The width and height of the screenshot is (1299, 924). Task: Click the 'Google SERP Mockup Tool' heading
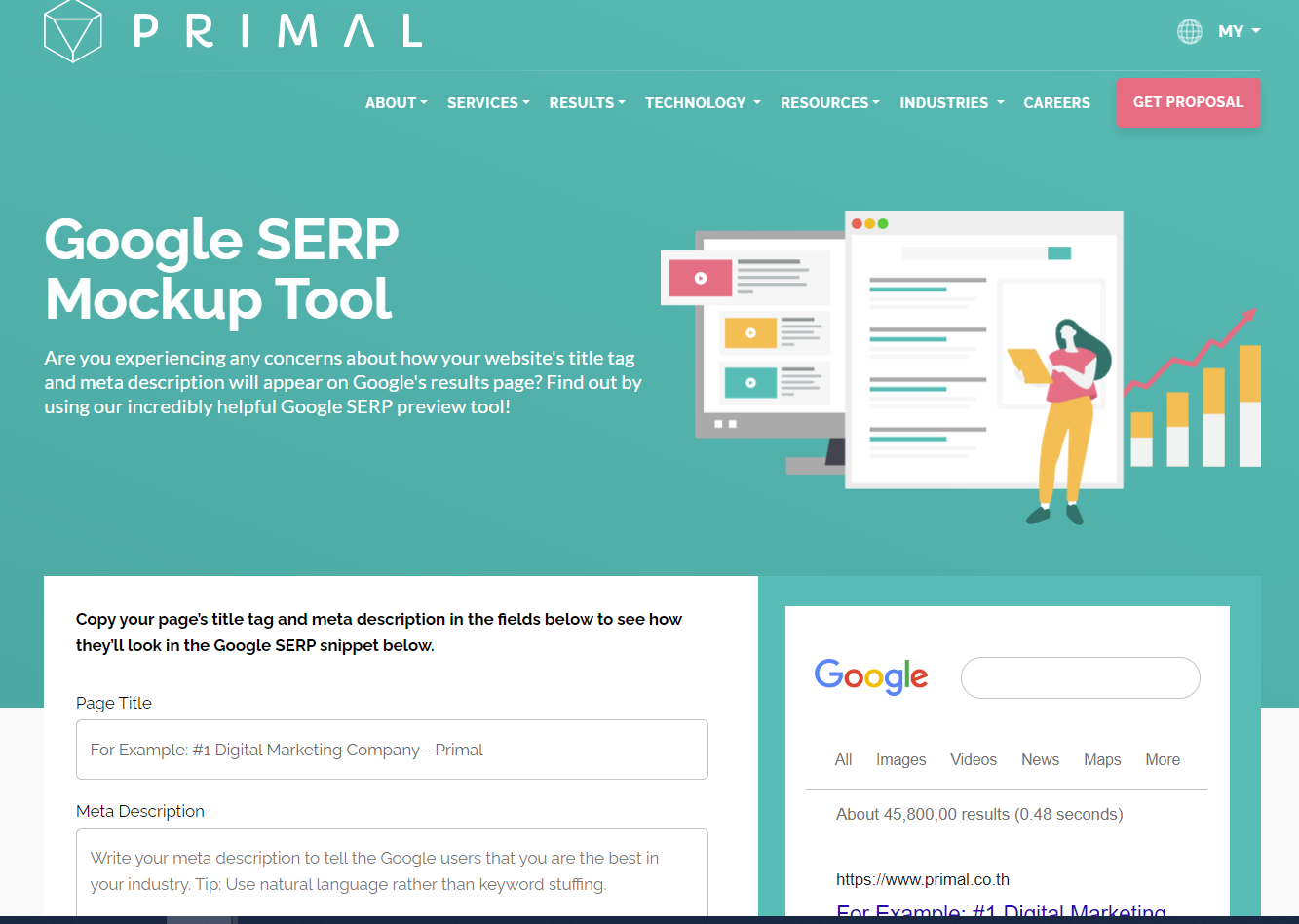tap(222, 269)
